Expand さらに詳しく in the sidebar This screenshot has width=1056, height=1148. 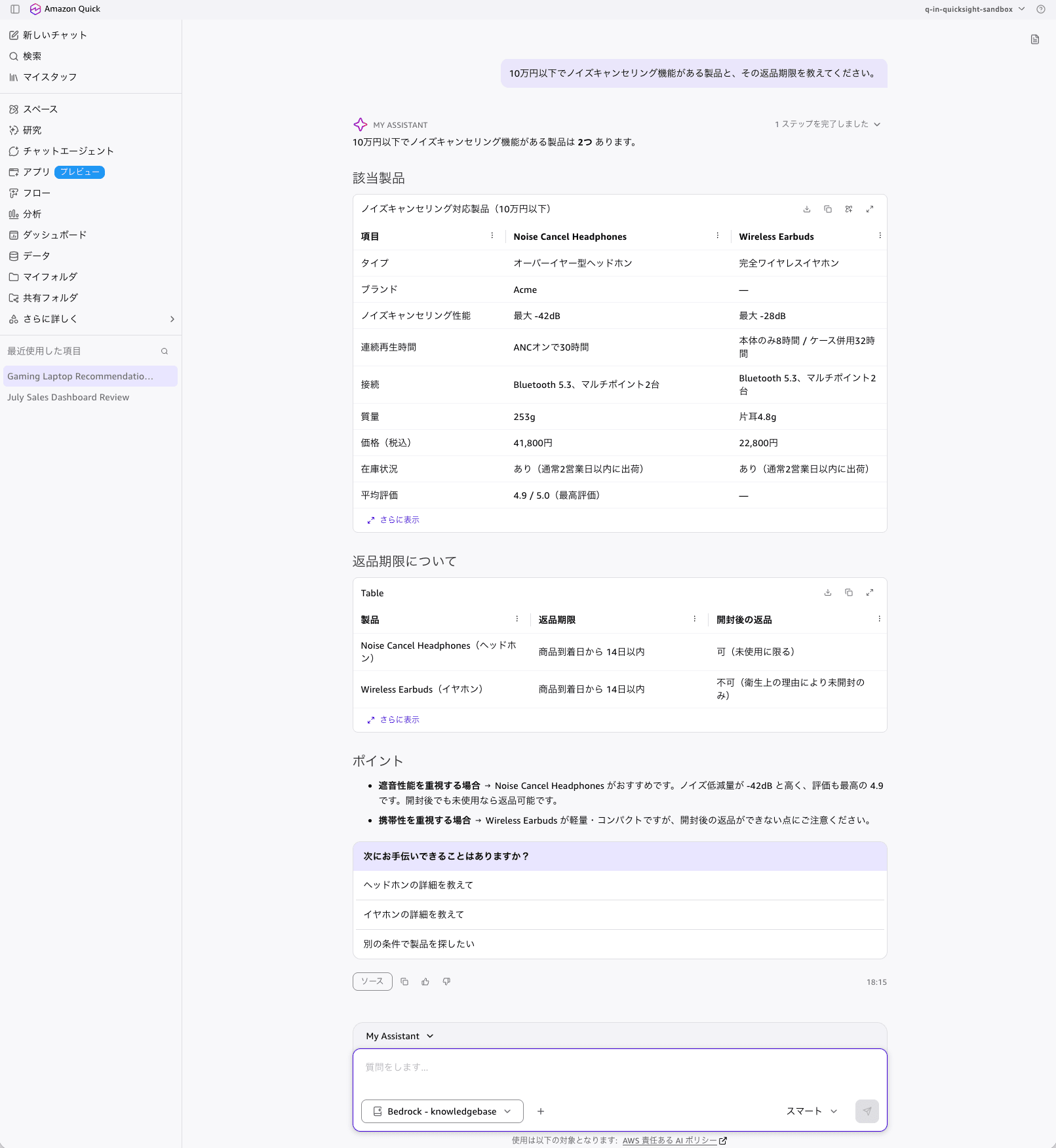tap(91, 319)
